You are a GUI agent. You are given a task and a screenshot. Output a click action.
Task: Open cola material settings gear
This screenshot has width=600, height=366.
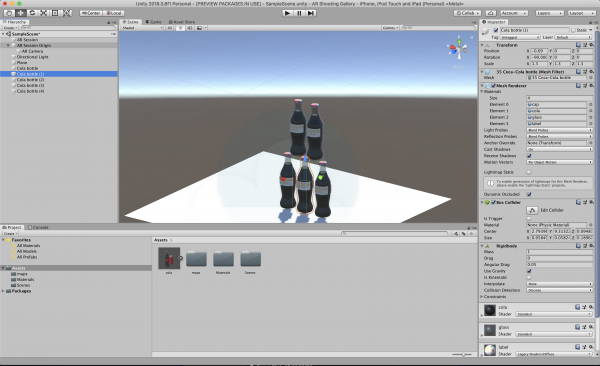pos(591,307)
